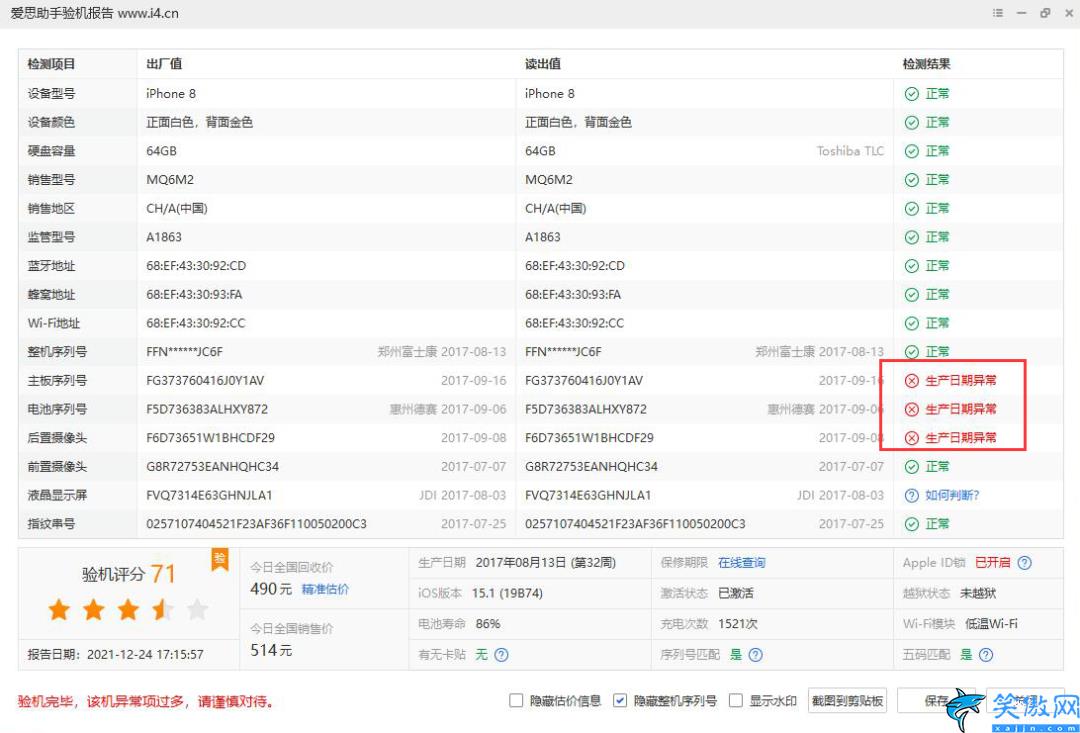
Task: Open the 精准估价 link
Action: coord(325,590)
